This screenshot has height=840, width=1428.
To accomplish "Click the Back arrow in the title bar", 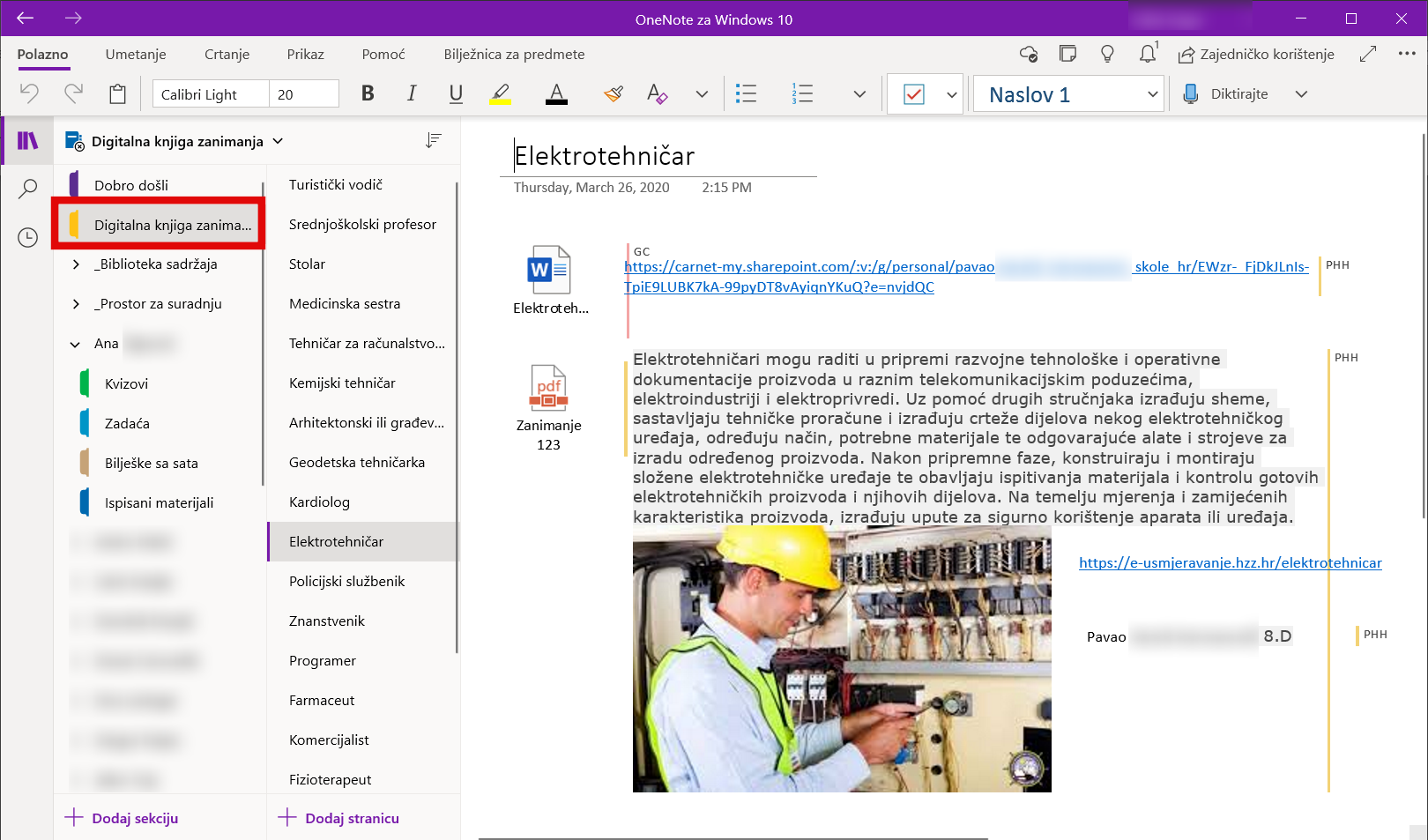I will point(25,18).
